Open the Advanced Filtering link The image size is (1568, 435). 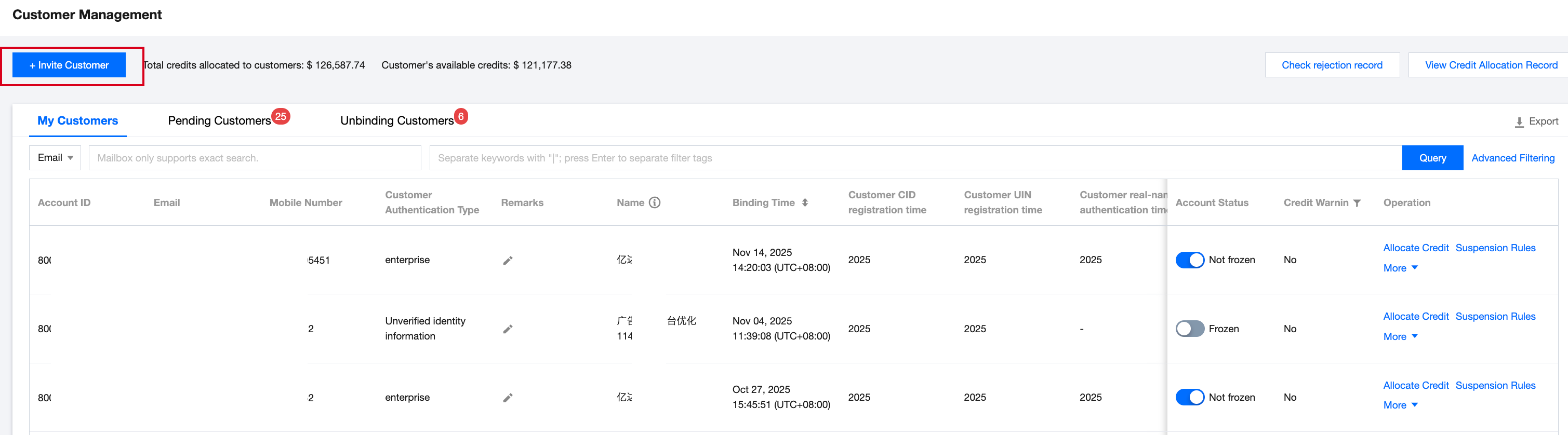[1512, 158]
